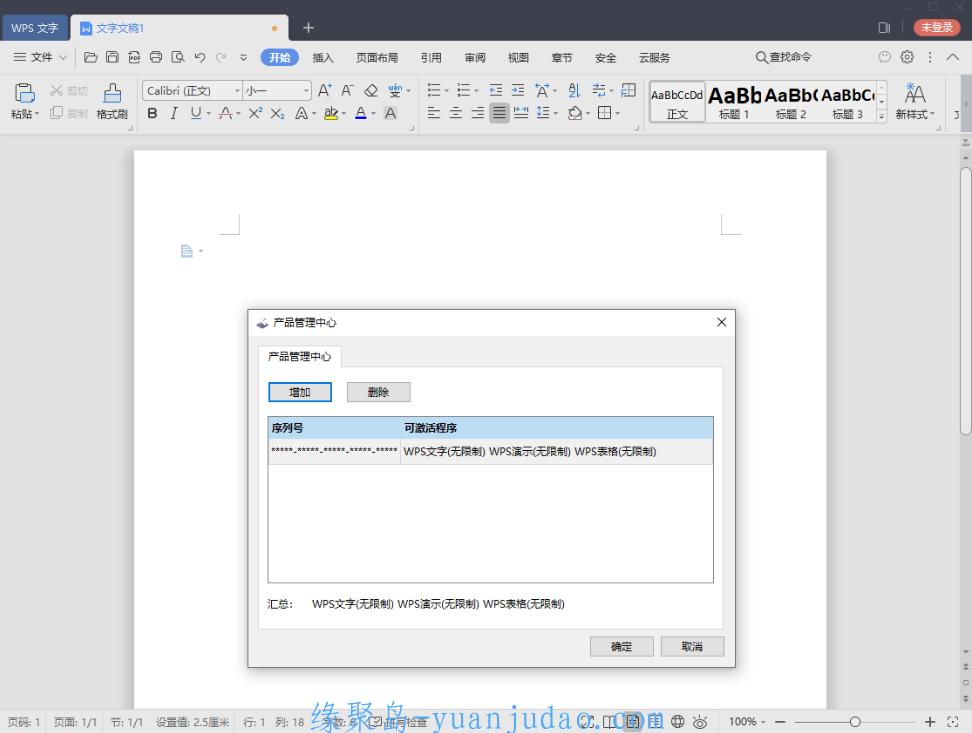Screen dimensions: 972x733
Task: Open the Review (审阅) tab
Action: (475, 58)
